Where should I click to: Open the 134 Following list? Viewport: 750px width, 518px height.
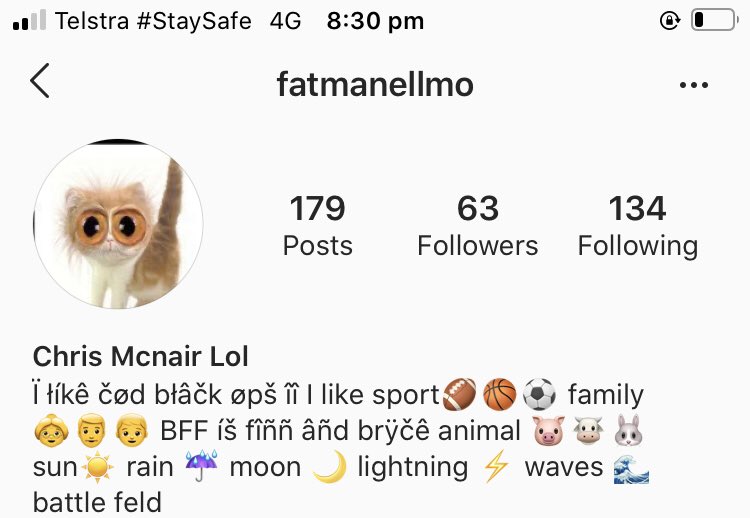point(638,226)
